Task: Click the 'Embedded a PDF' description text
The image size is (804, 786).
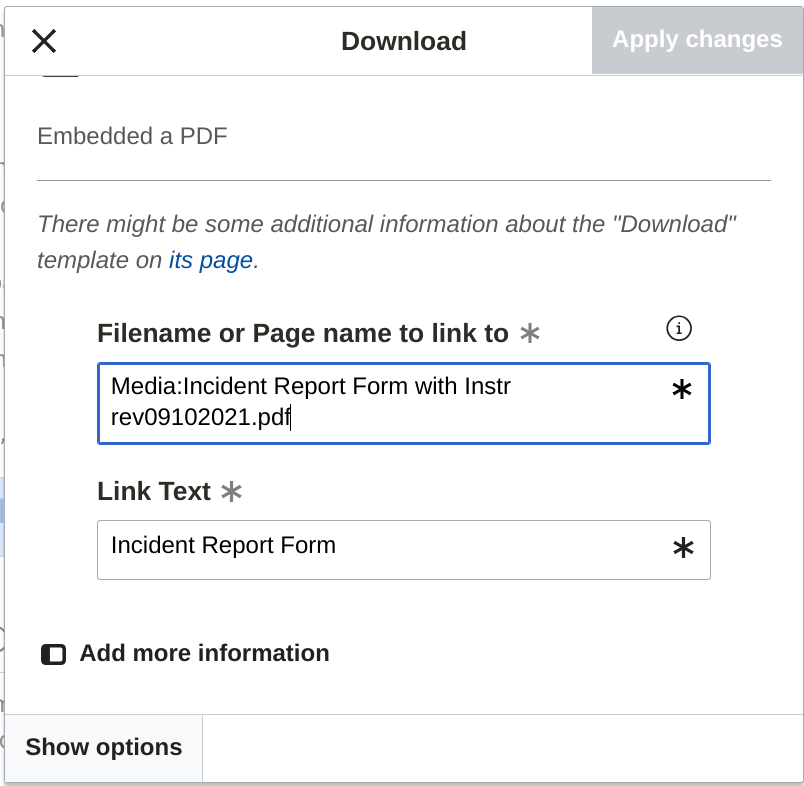Action: point(132,136)
